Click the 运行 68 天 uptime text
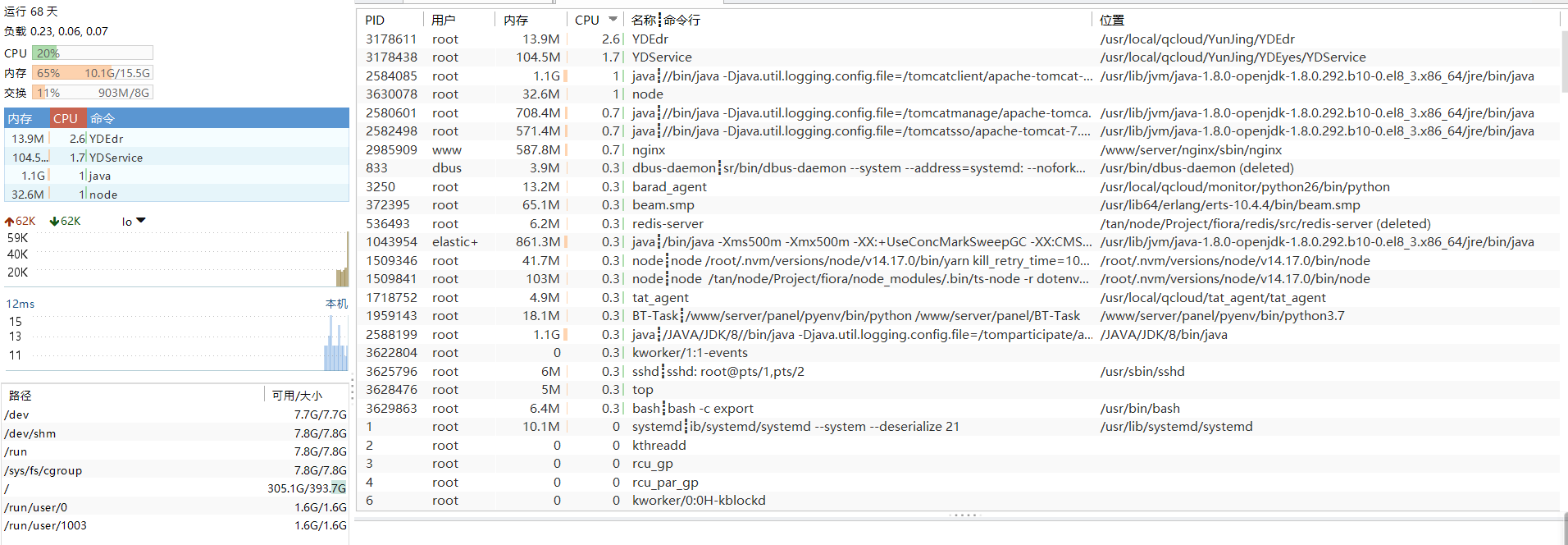This screenshot has width=1568, height=545. point(31,11)
